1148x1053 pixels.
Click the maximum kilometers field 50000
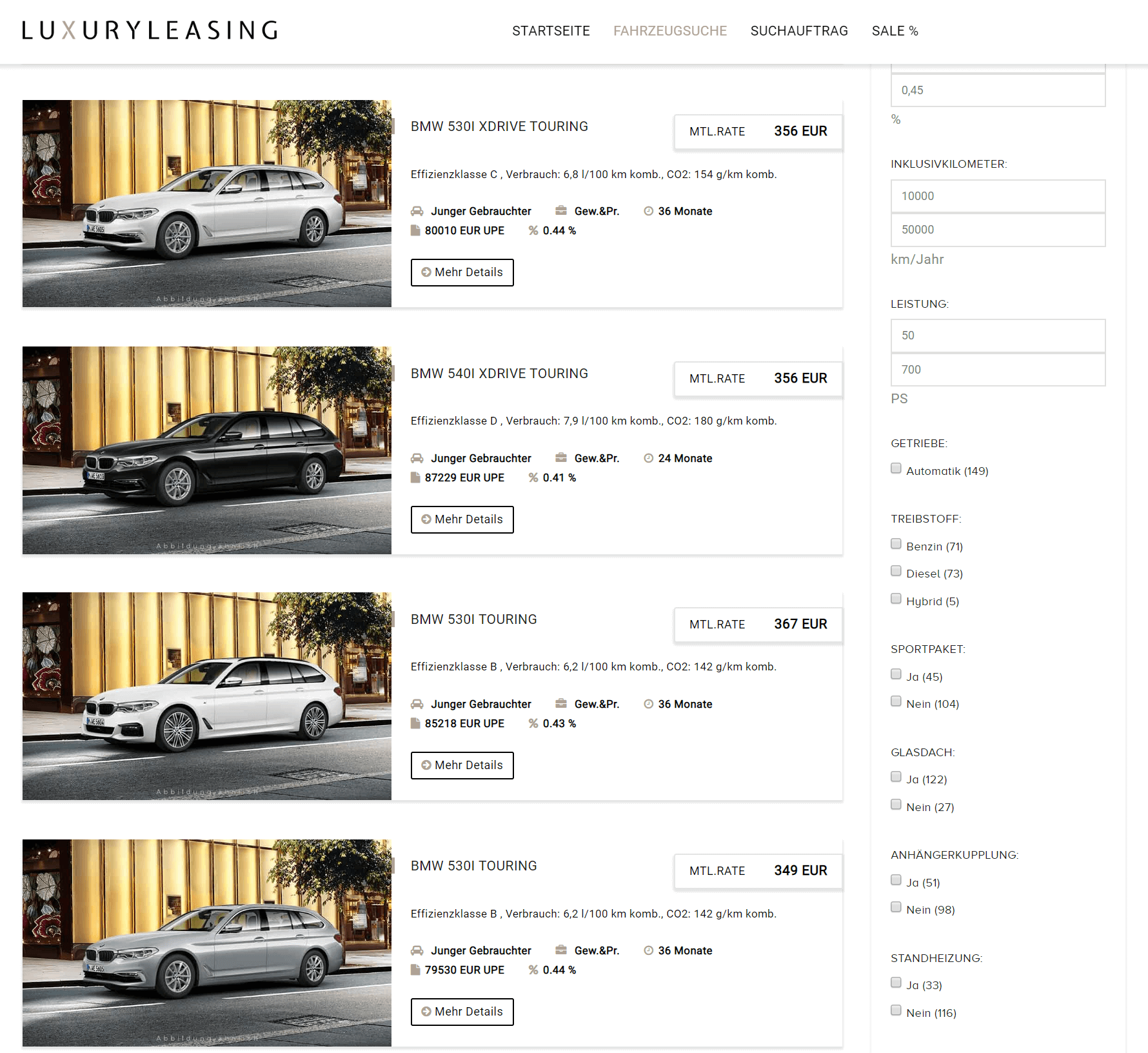click(x=998, y=230)
